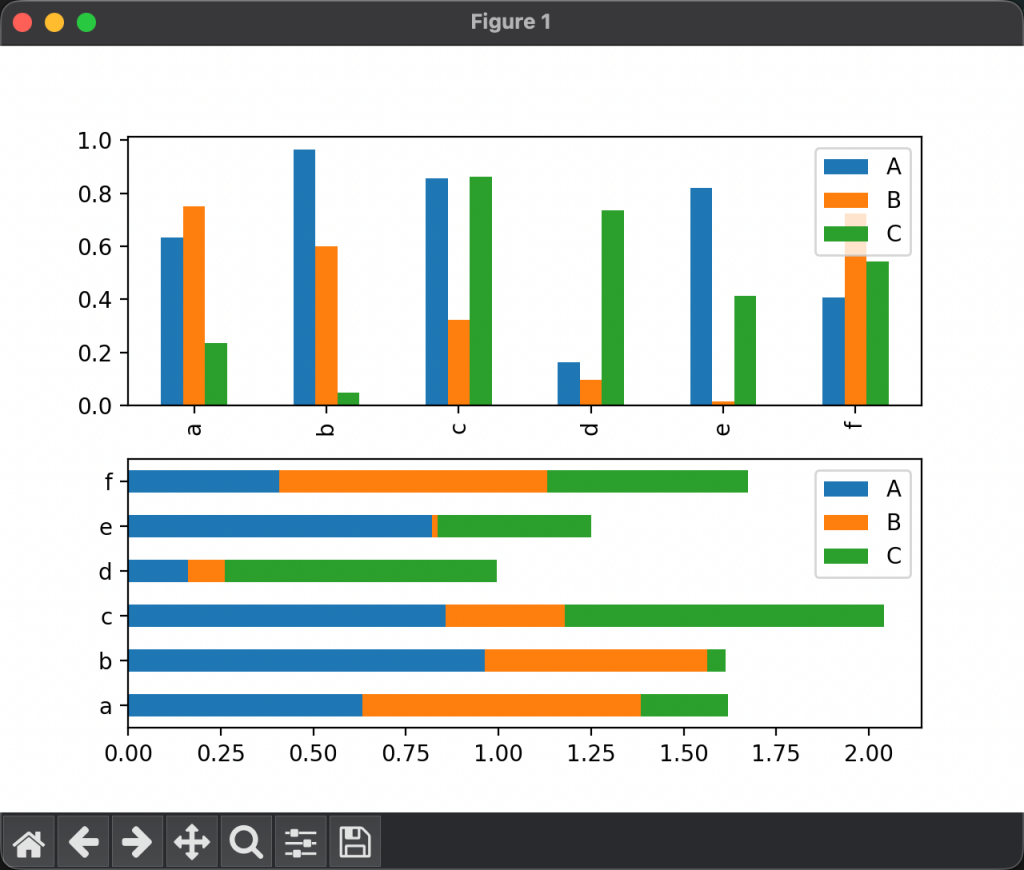Go forward to next view with right arrow

(137, 843)
